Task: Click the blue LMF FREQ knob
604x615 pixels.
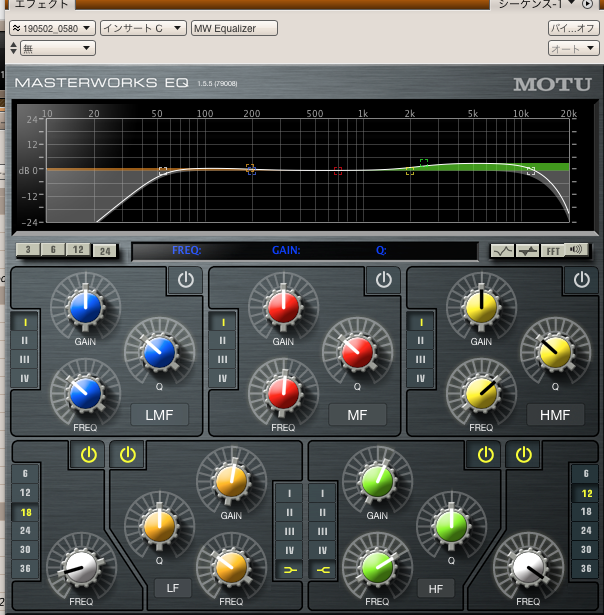Action: (86, 393)
